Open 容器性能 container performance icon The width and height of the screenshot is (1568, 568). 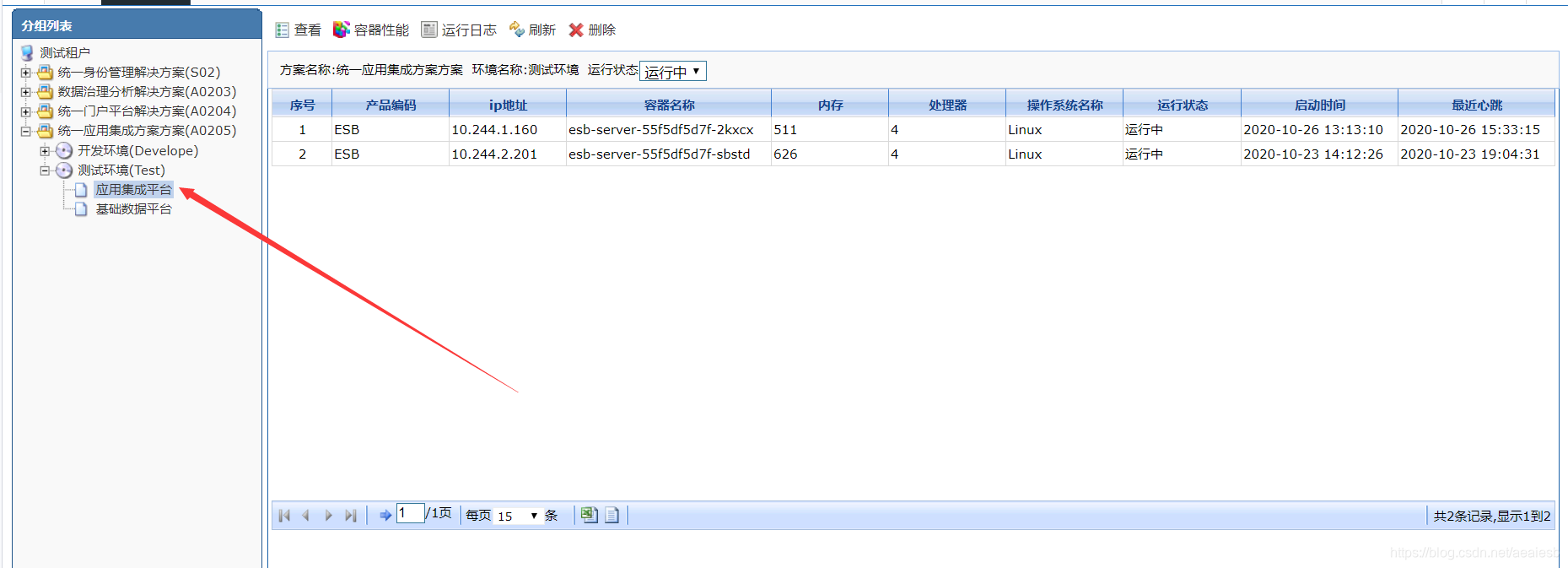(x=341, y=30)
